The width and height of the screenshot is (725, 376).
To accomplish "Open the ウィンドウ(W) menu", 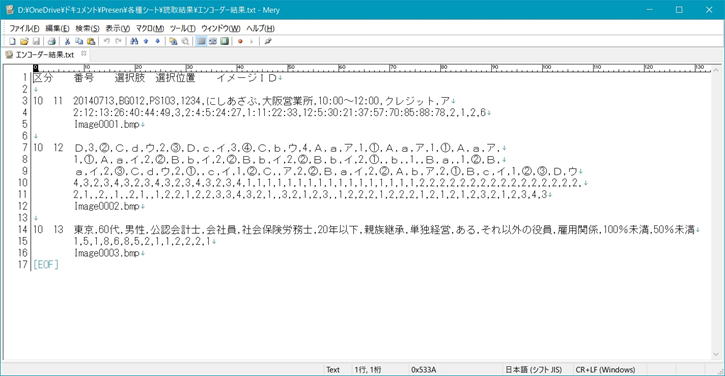I will pyautogui.click(x=221, y=28).
